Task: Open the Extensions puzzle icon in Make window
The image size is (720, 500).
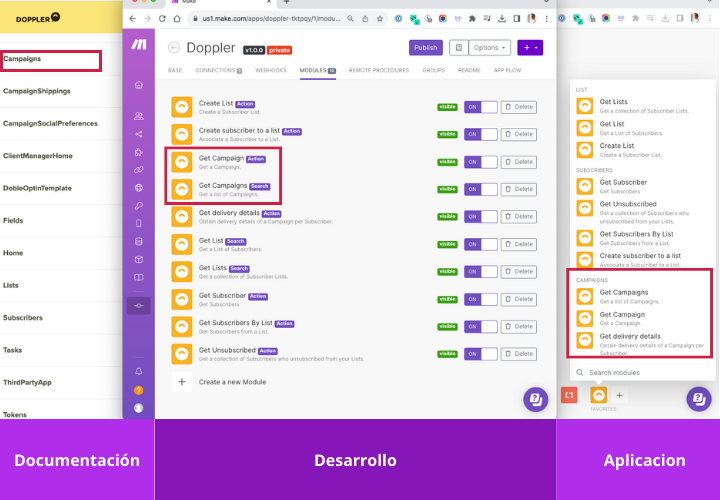Action: point(472,19)
